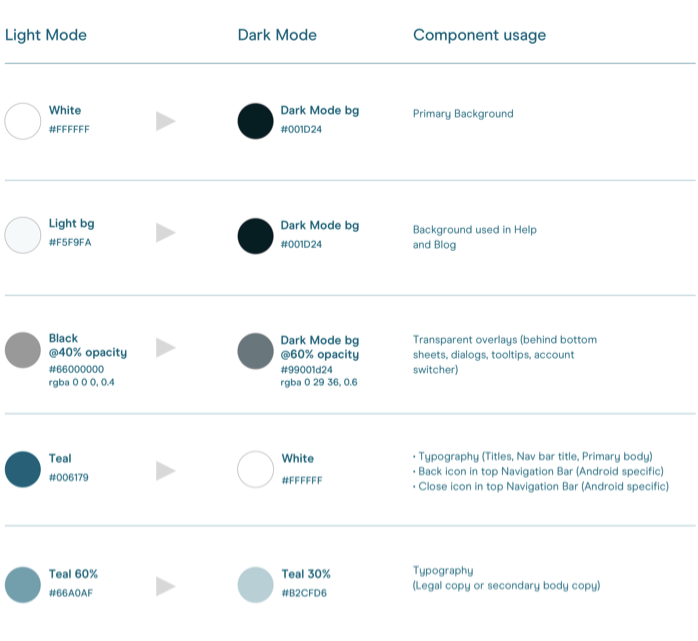The height and width of the screenshot is (641, 698).
Task: Click the arrow beside Teal 60%
Action: (166, 586)
